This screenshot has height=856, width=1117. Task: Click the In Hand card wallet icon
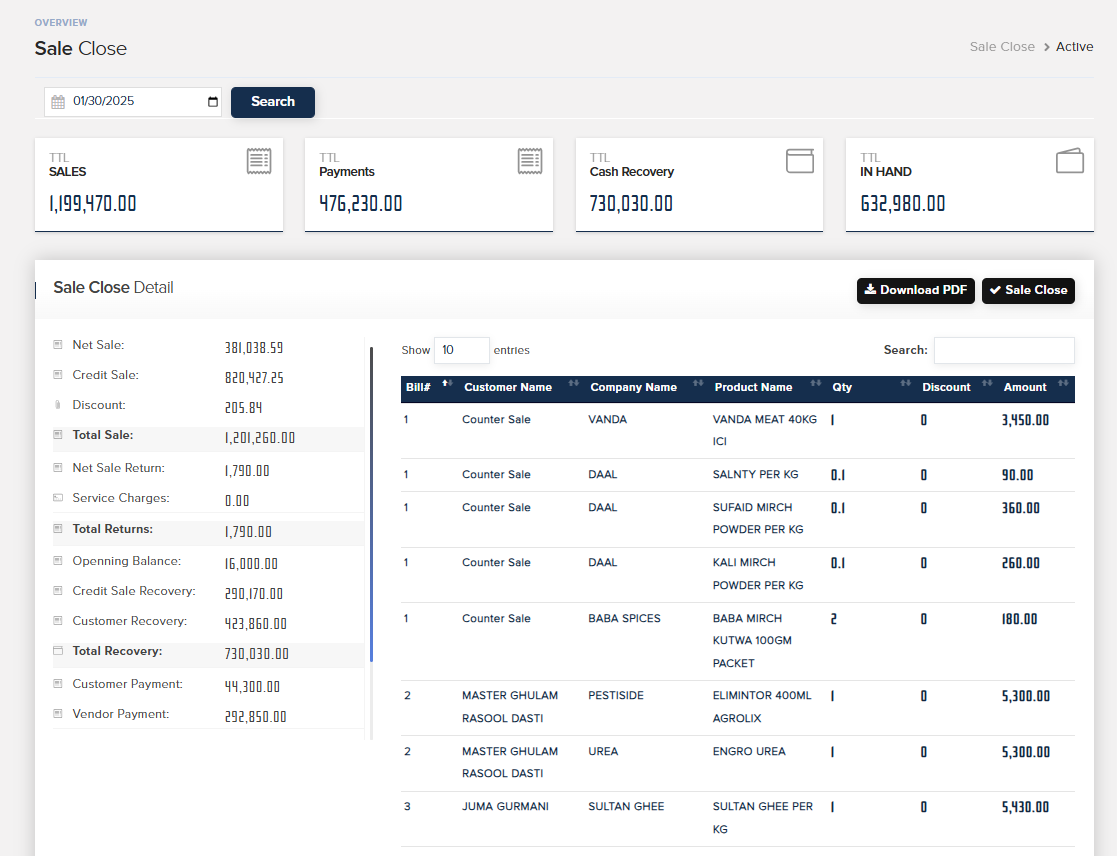(1069, 161)
